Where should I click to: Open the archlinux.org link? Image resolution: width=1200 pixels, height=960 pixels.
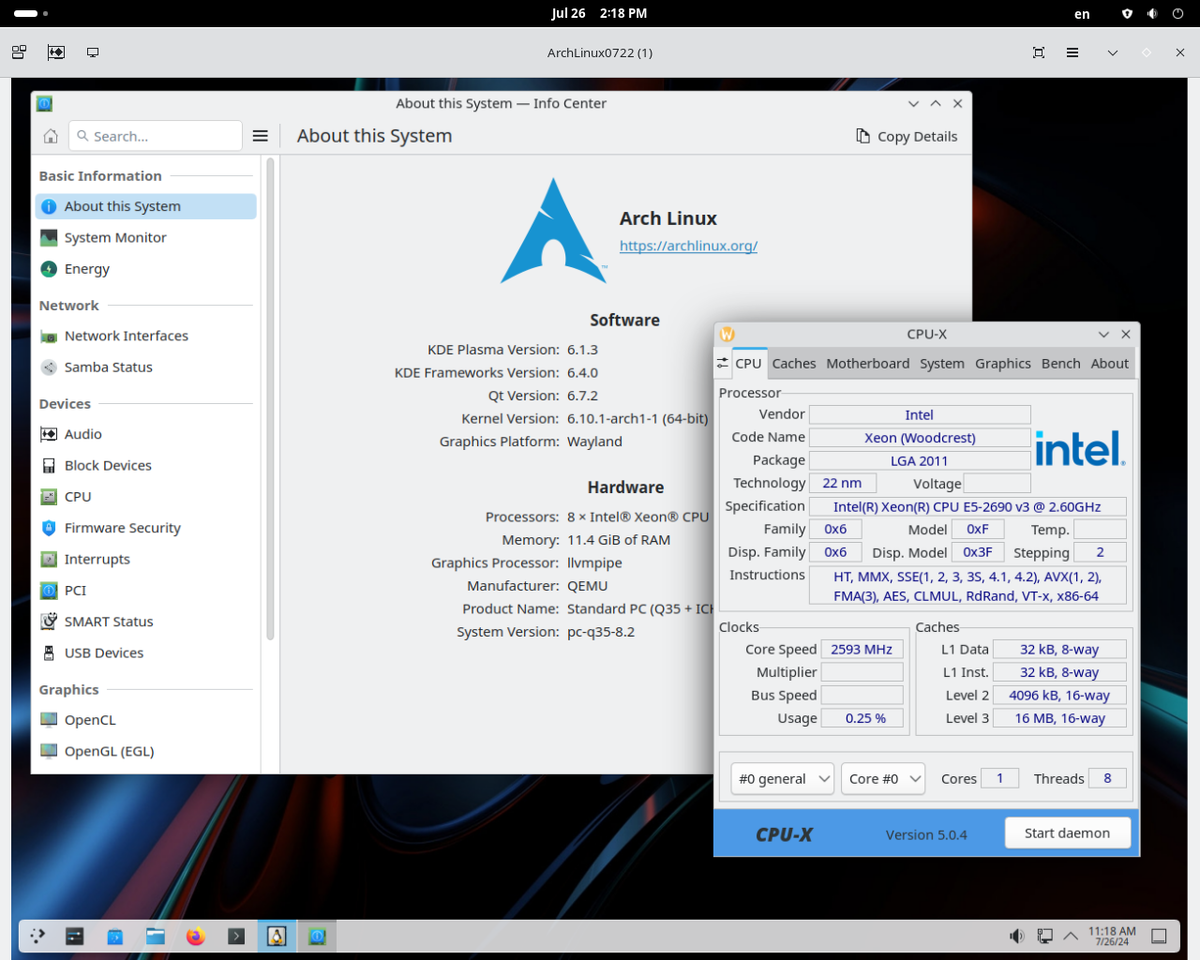click(688, 245)
